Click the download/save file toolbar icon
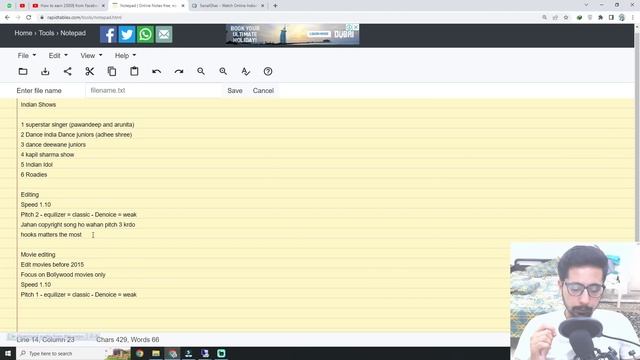The image size is (640, 360). click(x=45, y=71)
